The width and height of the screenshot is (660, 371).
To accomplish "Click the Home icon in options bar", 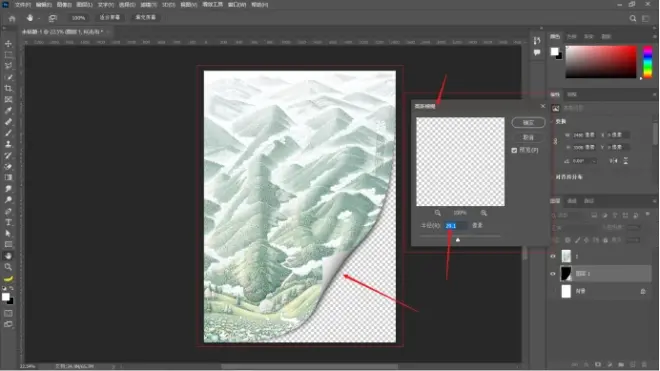I will pyautogui.click(x=12, y=18).
